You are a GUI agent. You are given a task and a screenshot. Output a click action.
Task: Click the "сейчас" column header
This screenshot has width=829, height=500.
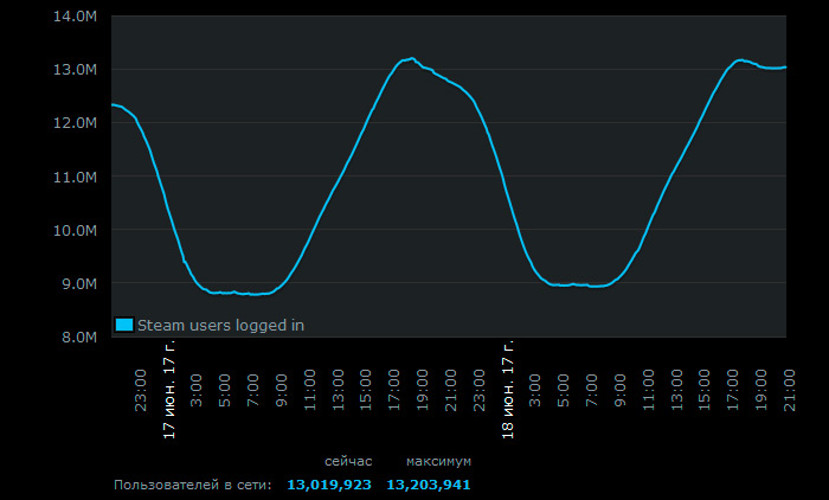coord(348,461)
